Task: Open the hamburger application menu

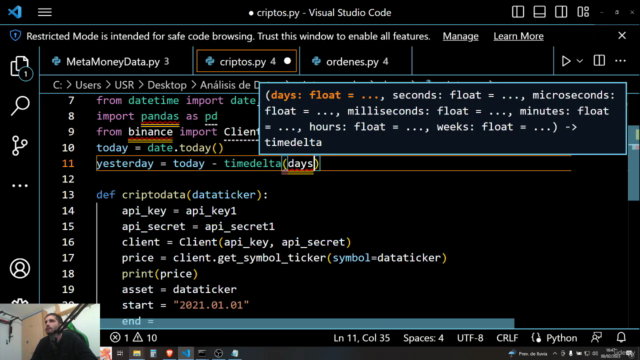Action: click(x=45, y=12)
